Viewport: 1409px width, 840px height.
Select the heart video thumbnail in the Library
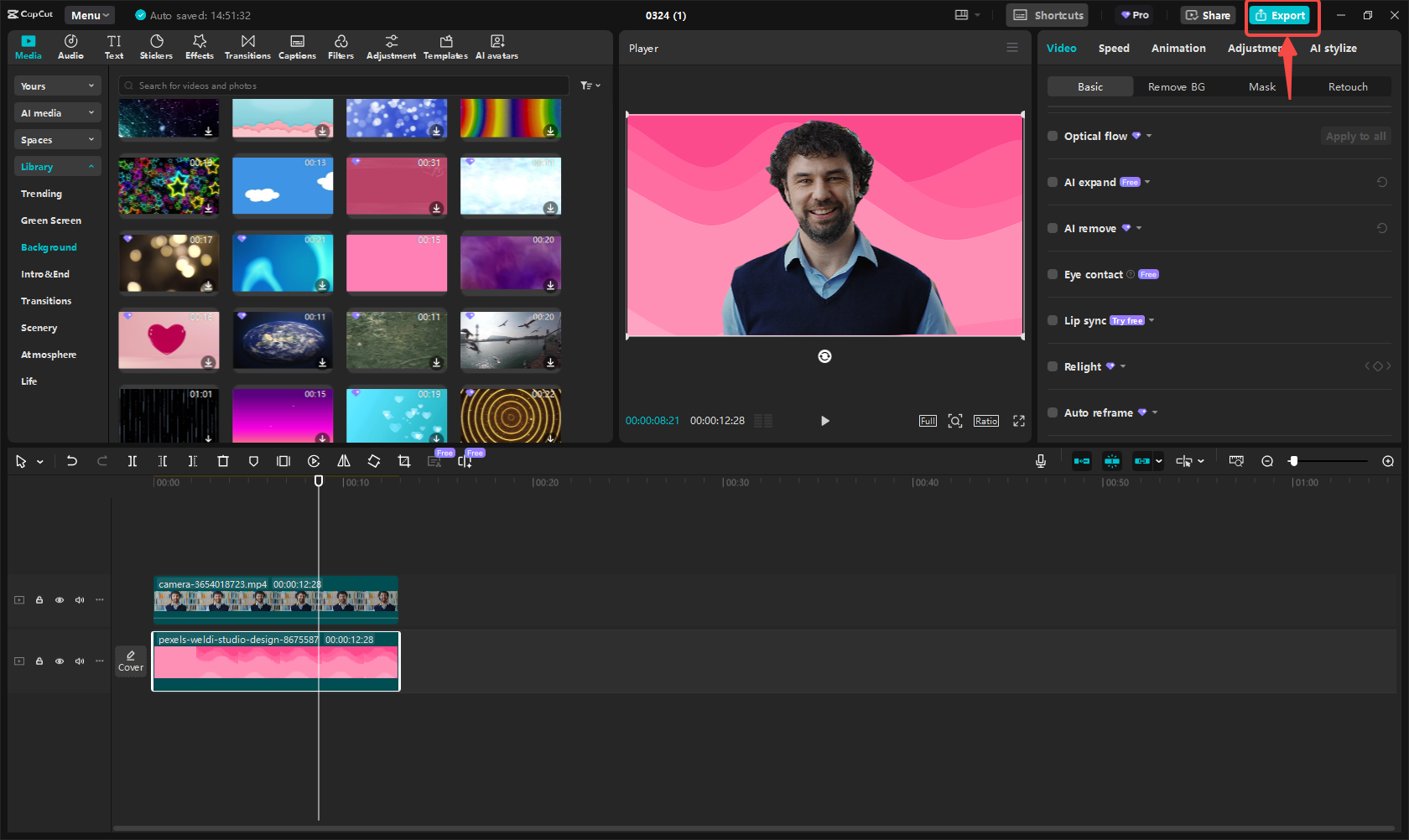(168, 340)
